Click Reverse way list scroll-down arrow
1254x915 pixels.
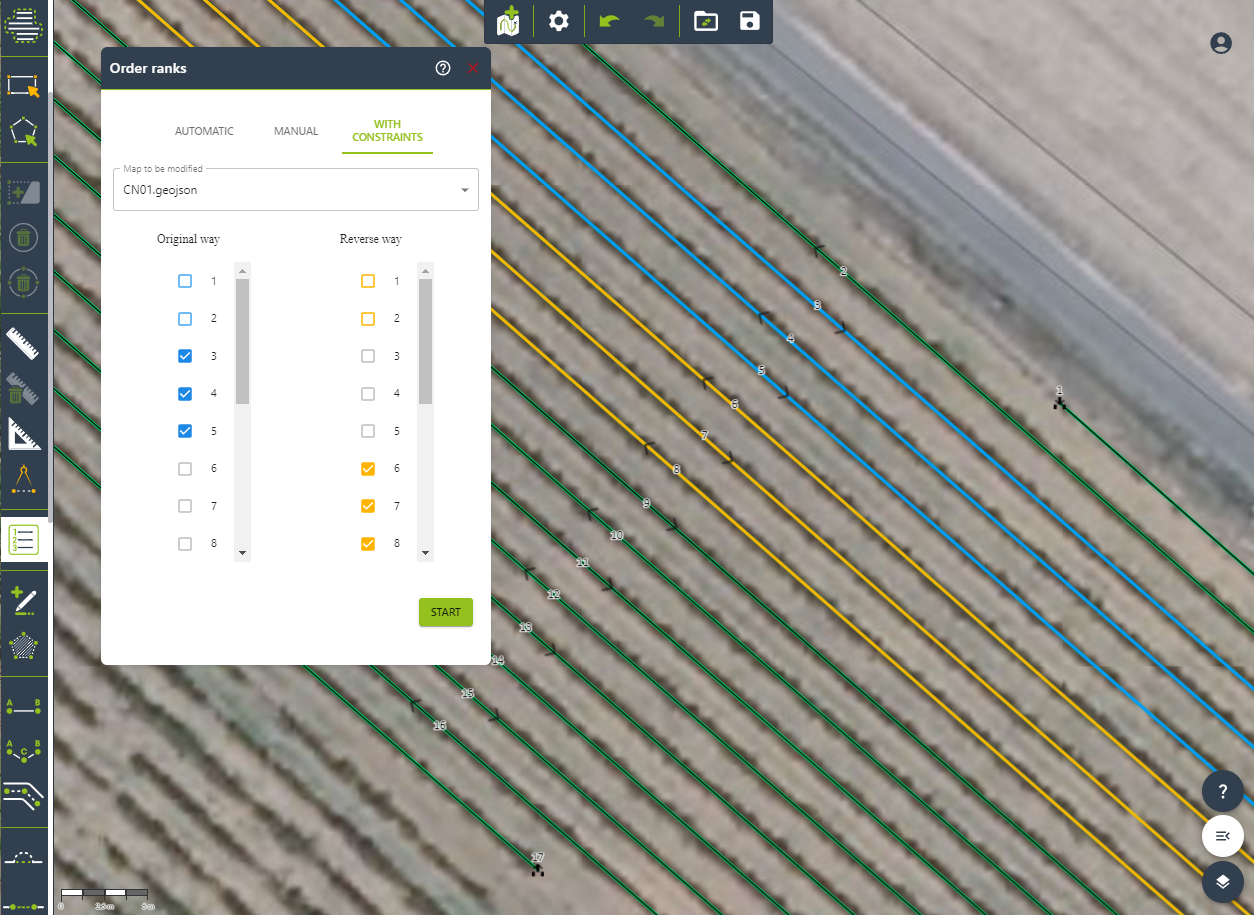[x=425, y=553]
